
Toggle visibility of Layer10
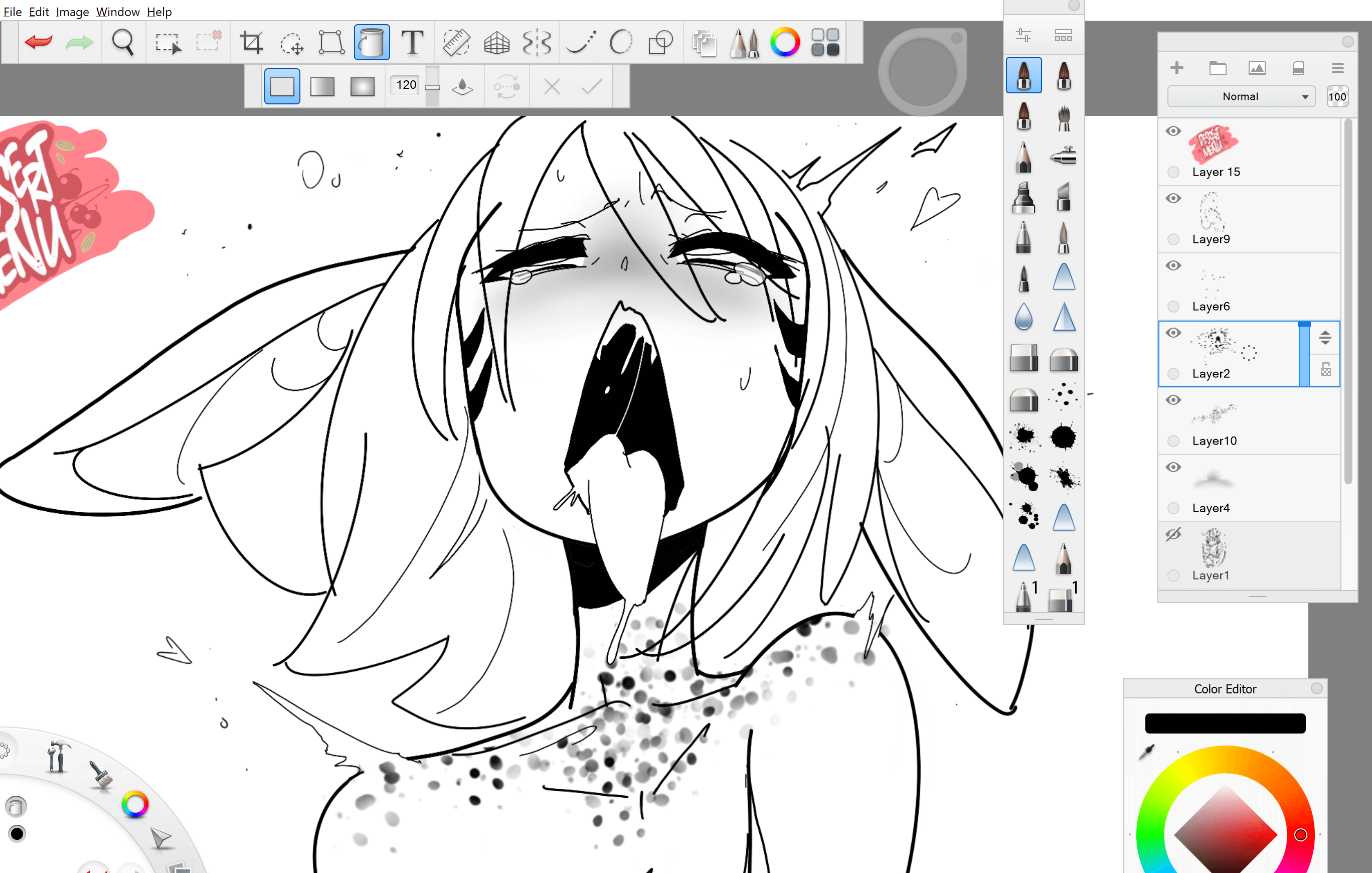(x=1173, y=400)
